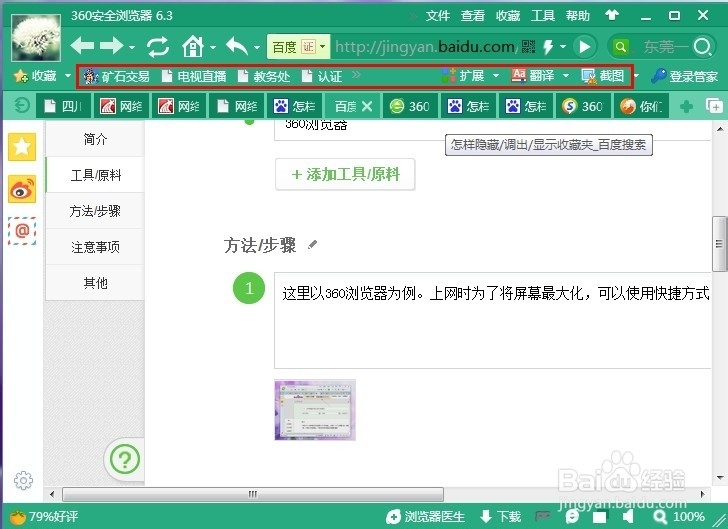This screenshot has height=529, width=728.
Task: Click the 79%好评 rating in status bar
Action: [x=44, y=516]
